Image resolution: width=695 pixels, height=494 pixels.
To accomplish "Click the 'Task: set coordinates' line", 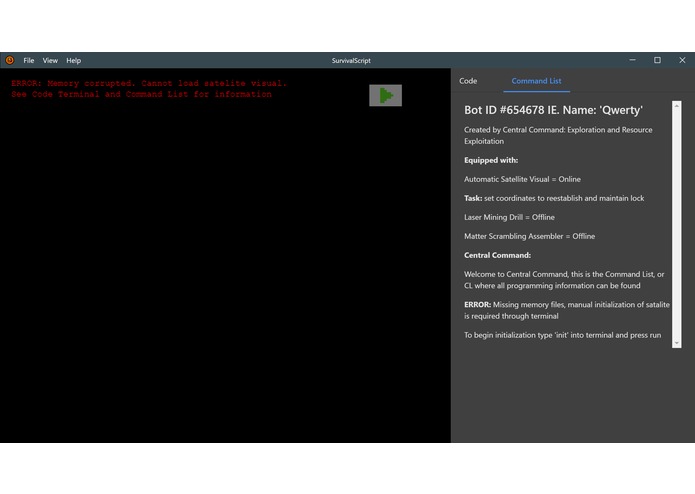I will click(554, 198).
